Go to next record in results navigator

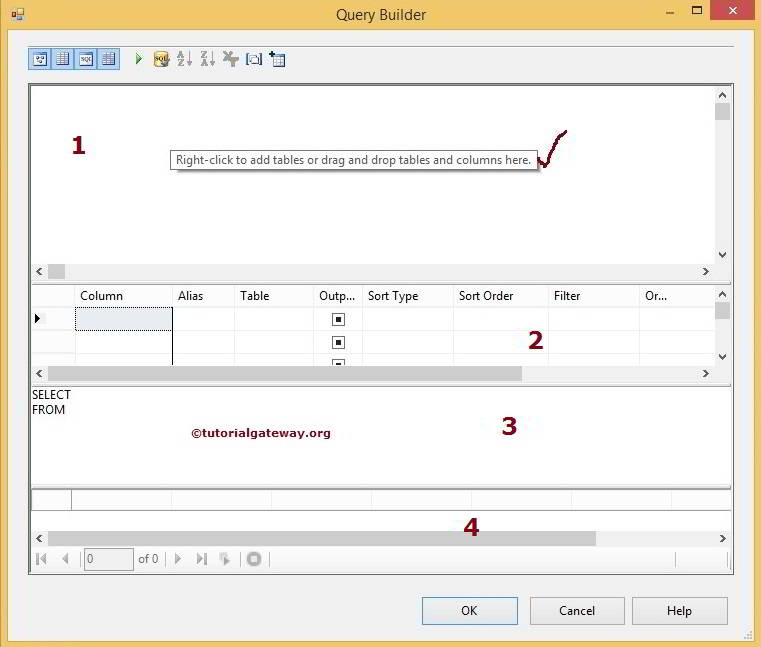coord(178,559)
